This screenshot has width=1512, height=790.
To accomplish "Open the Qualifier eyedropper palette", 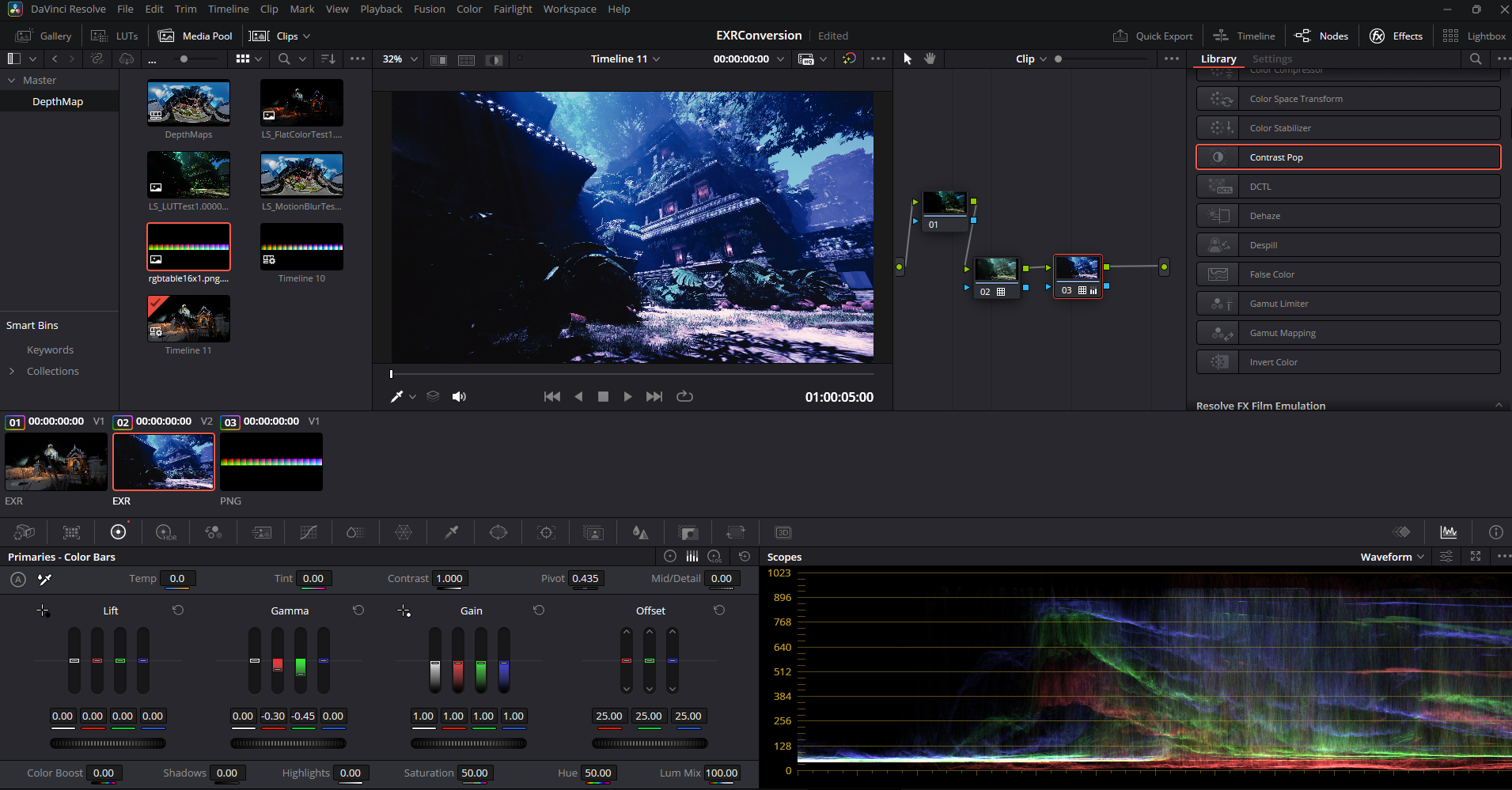I will click(451, 532).
